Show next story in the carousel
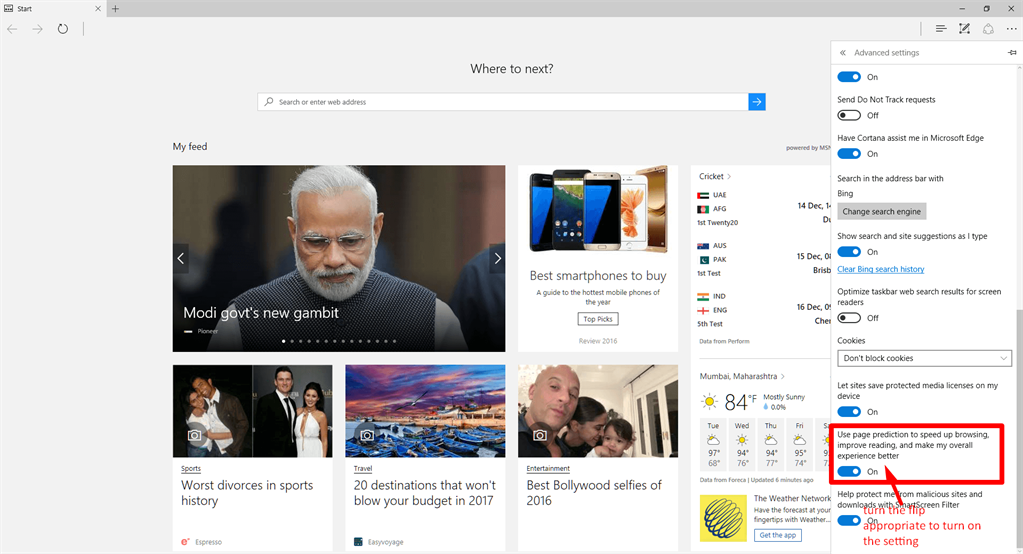 [497, 258]
